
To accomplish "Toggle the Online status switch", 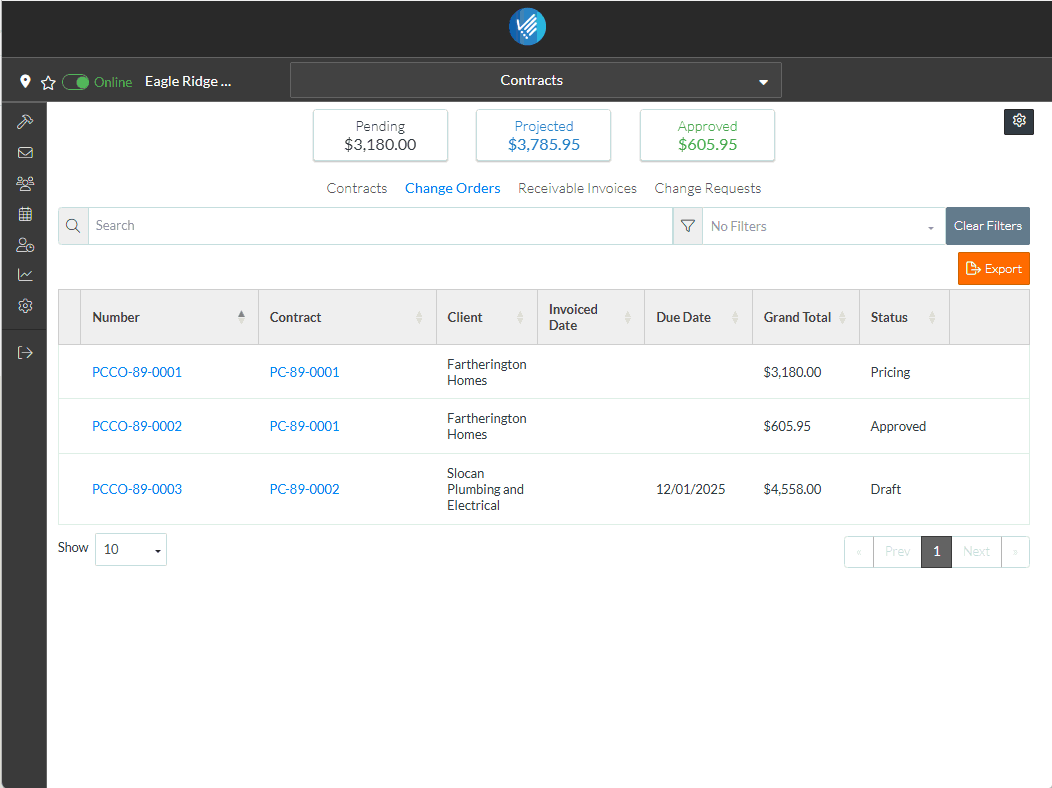I will click(x=76, y=82).
